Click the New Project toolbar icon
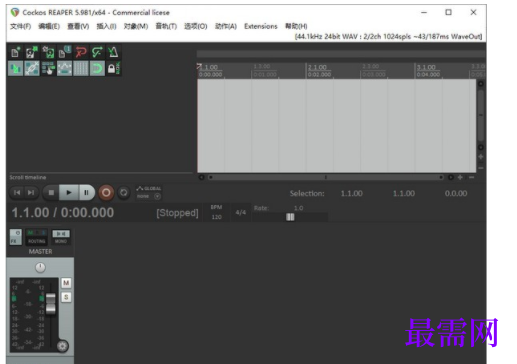The image size is (517, 364). point(15,52)
